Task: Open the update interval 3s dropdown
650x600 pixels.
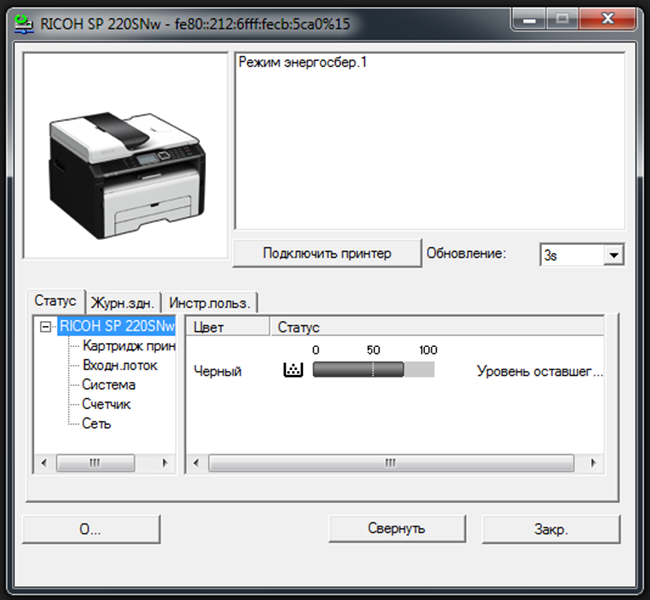Action: 613,255
